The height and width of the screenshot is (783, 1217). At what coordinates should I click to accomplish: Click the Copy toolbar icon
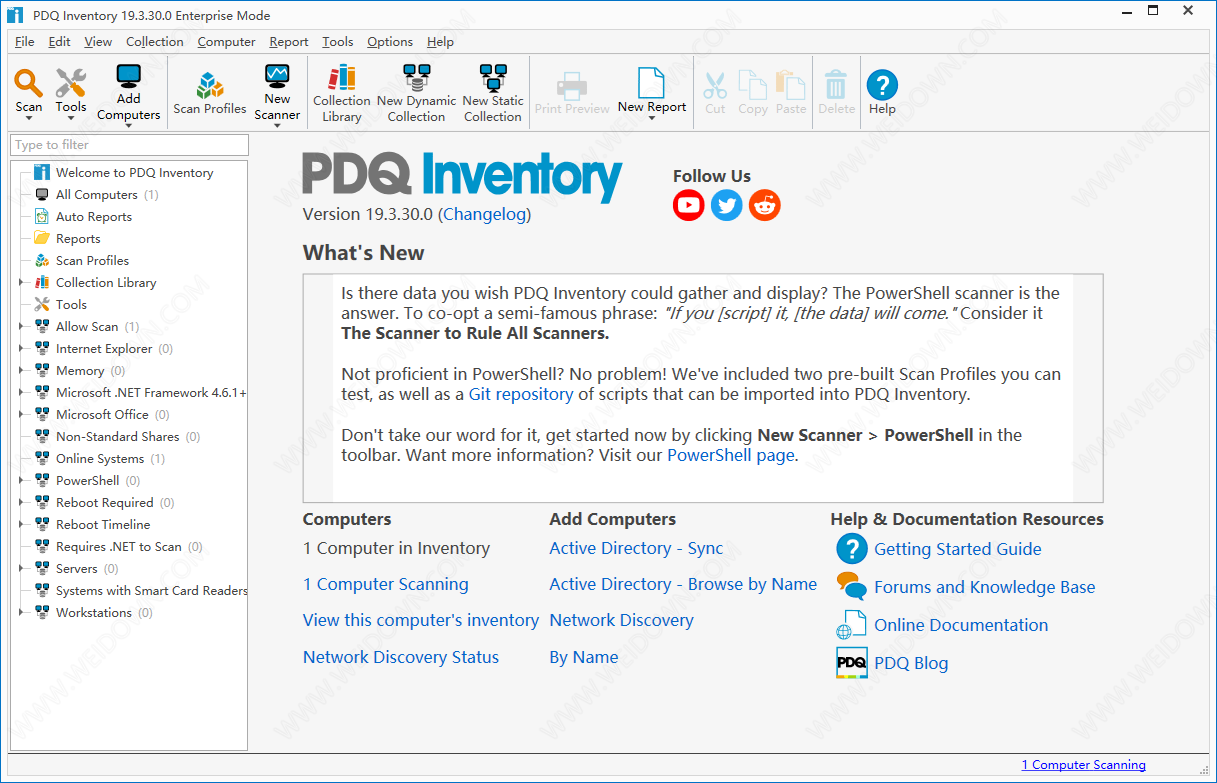(752, 85)
